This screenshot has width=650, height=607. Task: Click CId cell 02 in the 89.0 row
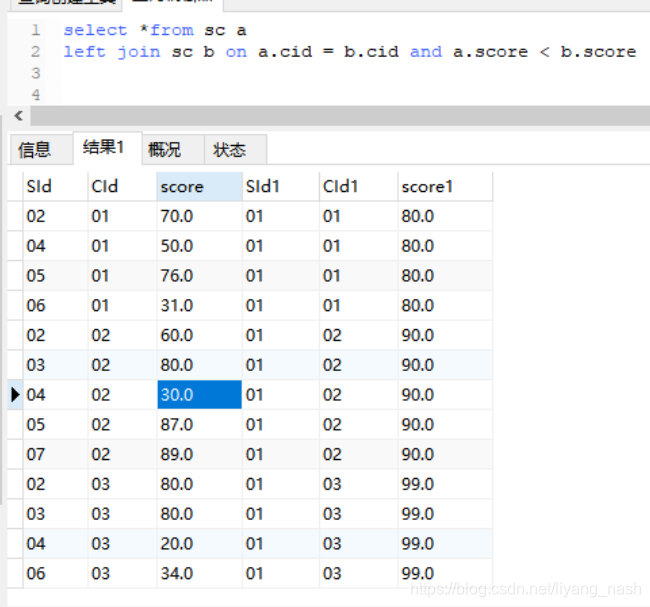click(122, 454)
